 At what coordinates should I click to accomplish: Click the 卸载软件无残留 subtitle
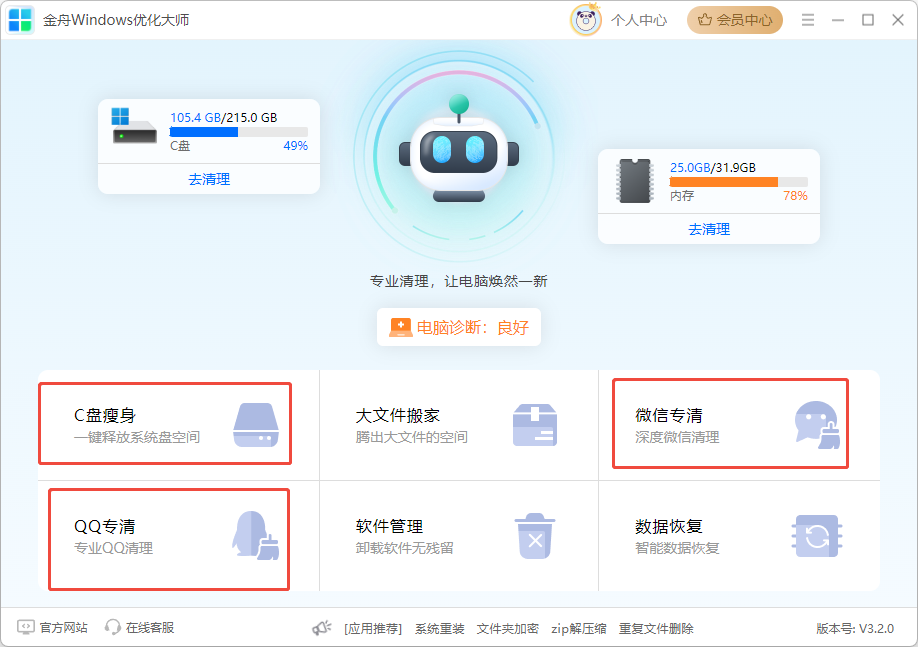405,549
